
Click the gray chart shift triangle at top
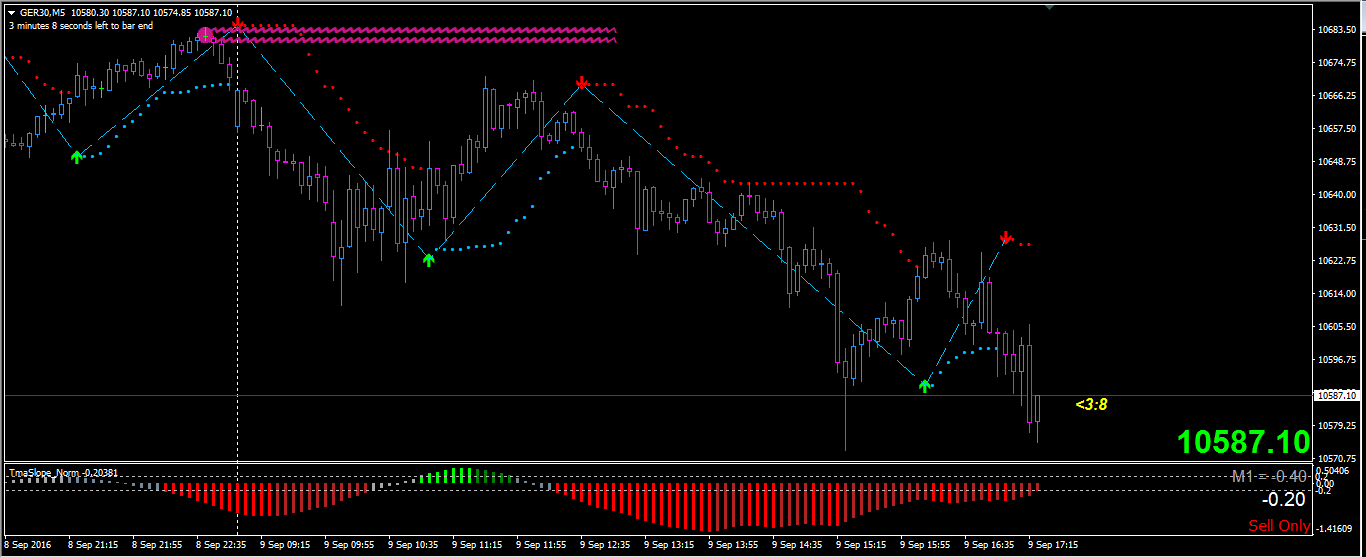(1049, 7)
